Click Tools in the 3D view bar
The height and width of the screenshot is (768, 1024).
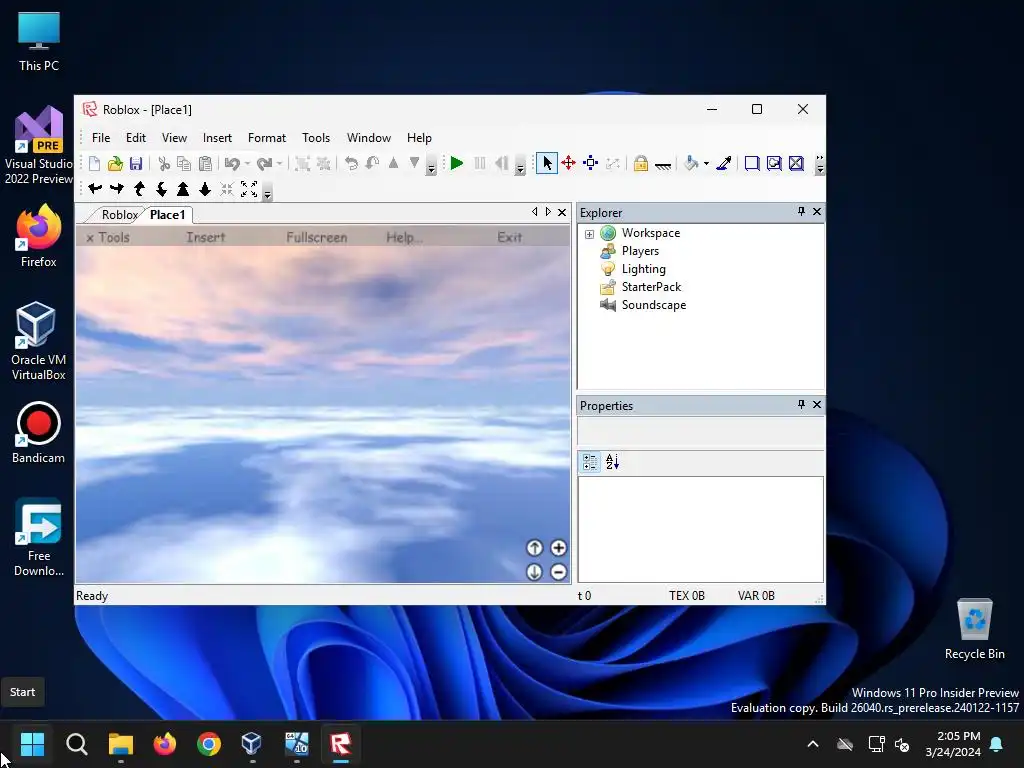[114, 238]
